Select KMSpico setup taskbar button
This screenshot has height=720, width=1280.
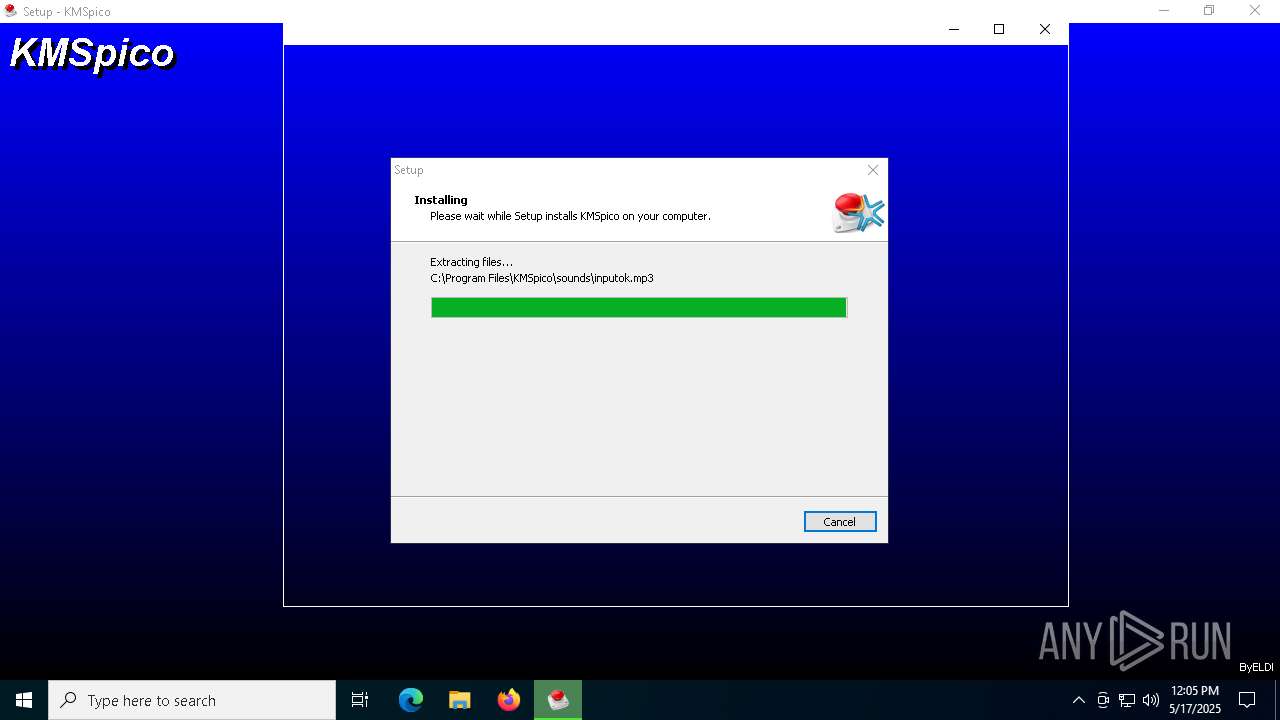point(558,700)
